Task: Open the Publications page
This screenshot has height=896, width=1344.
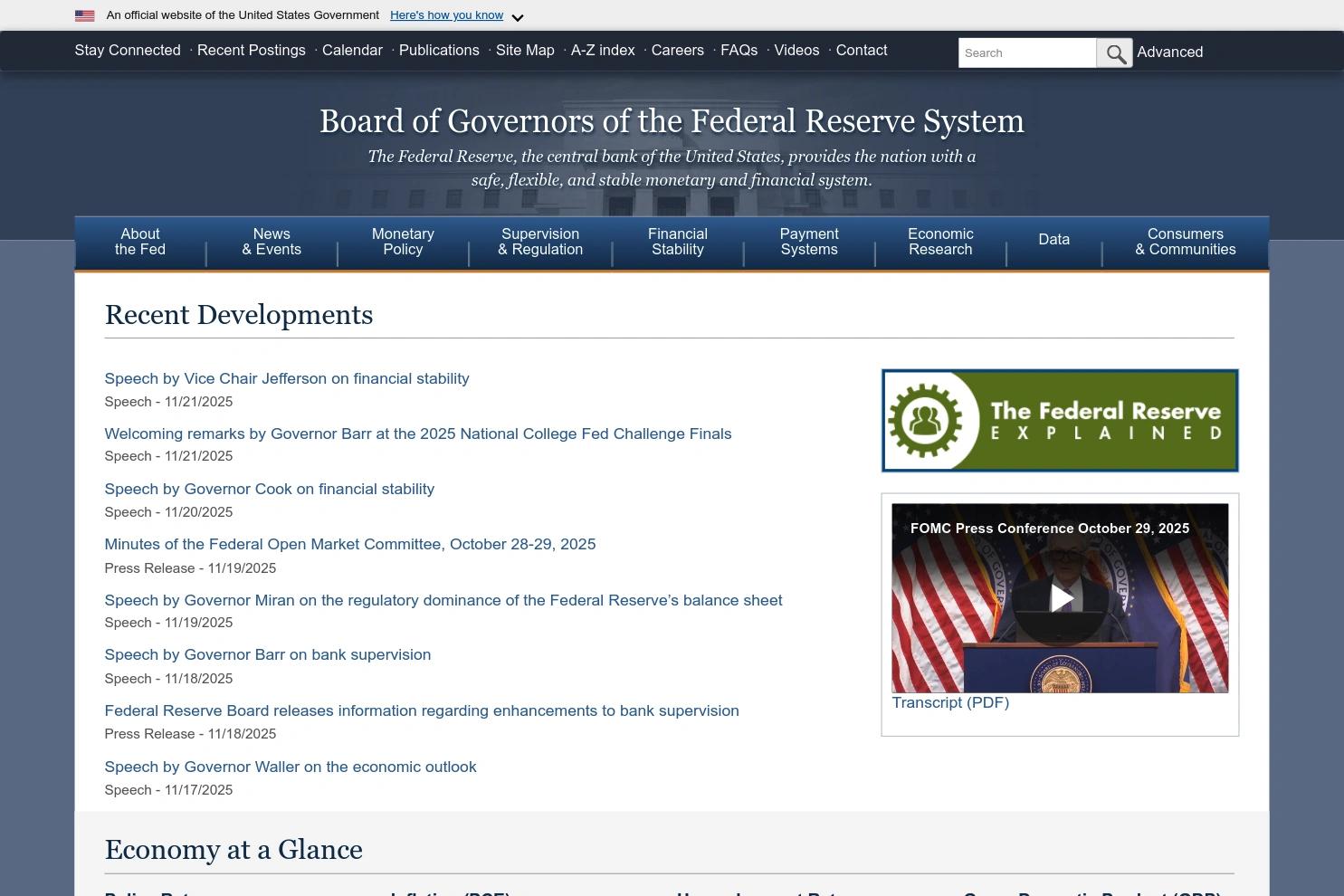Action: [439, 51]
